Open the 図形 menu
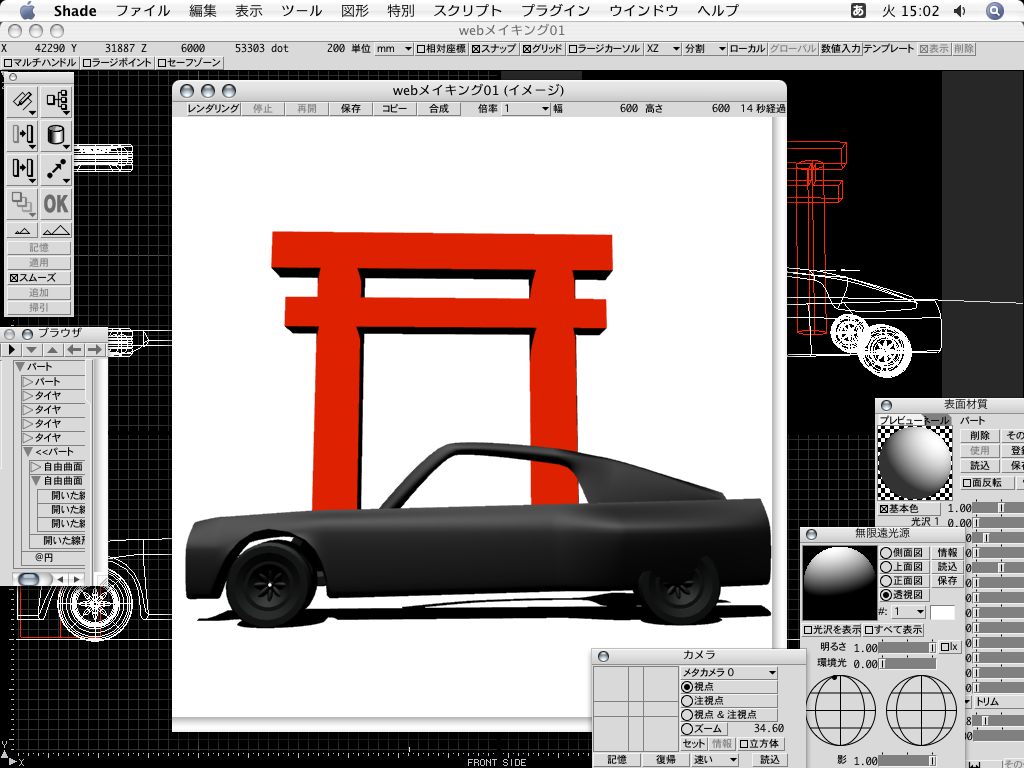The width and height of the screenshot is (1024, 768). point(355,11)
